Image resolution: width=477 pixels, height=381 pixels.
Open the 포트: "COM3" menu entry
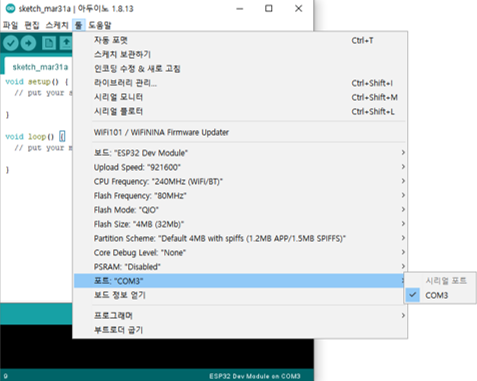coord(240,281)
